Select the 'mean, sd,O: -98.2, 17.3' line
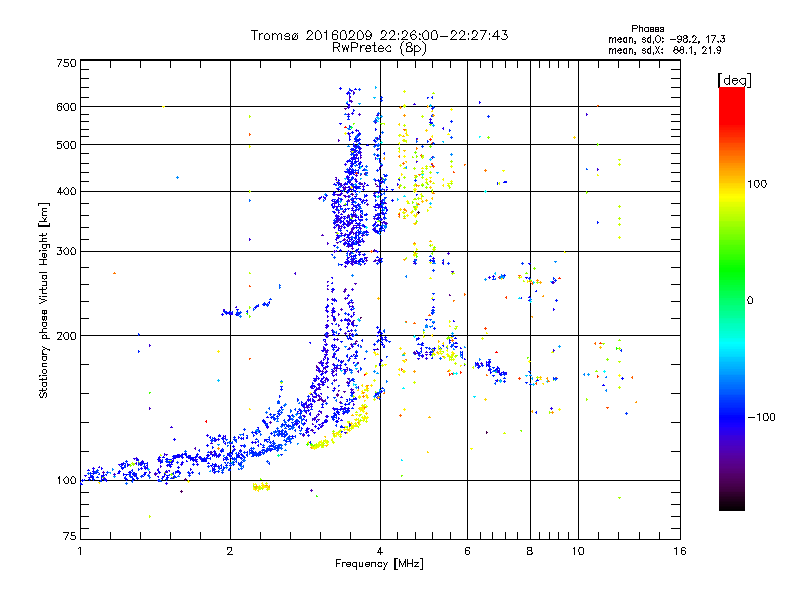 [666, 40]
